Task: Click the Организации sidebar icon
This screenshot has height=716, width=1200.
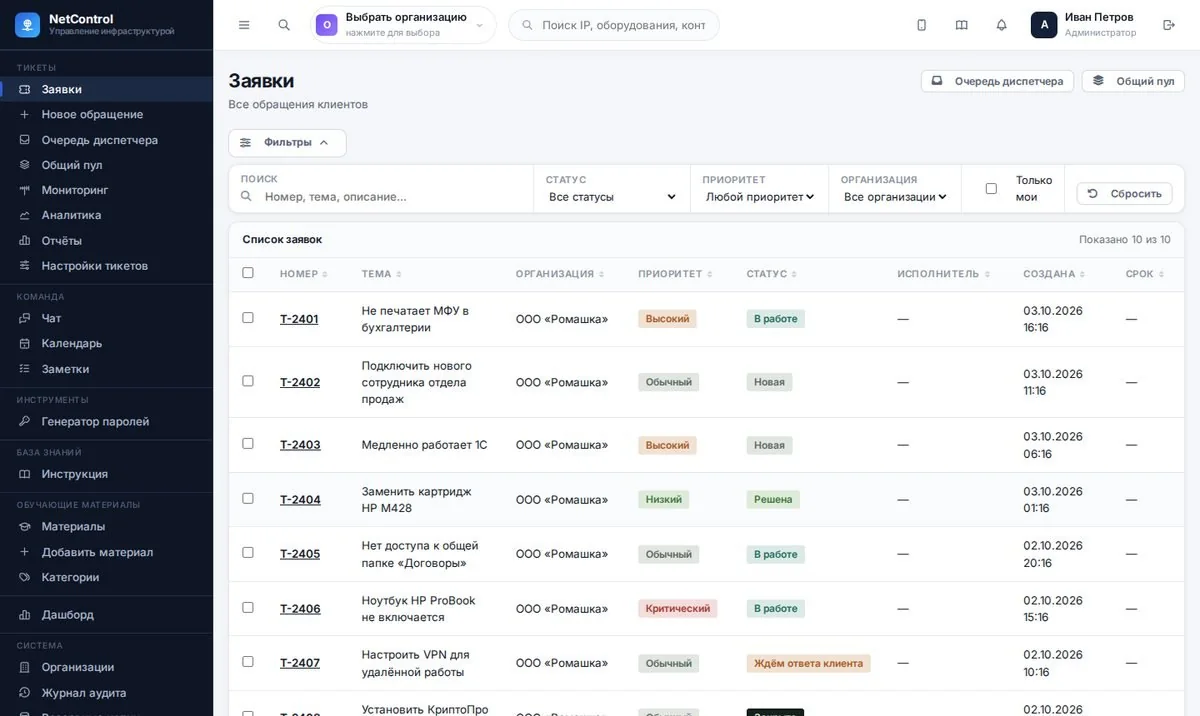Action: click(x=24, y=667)
